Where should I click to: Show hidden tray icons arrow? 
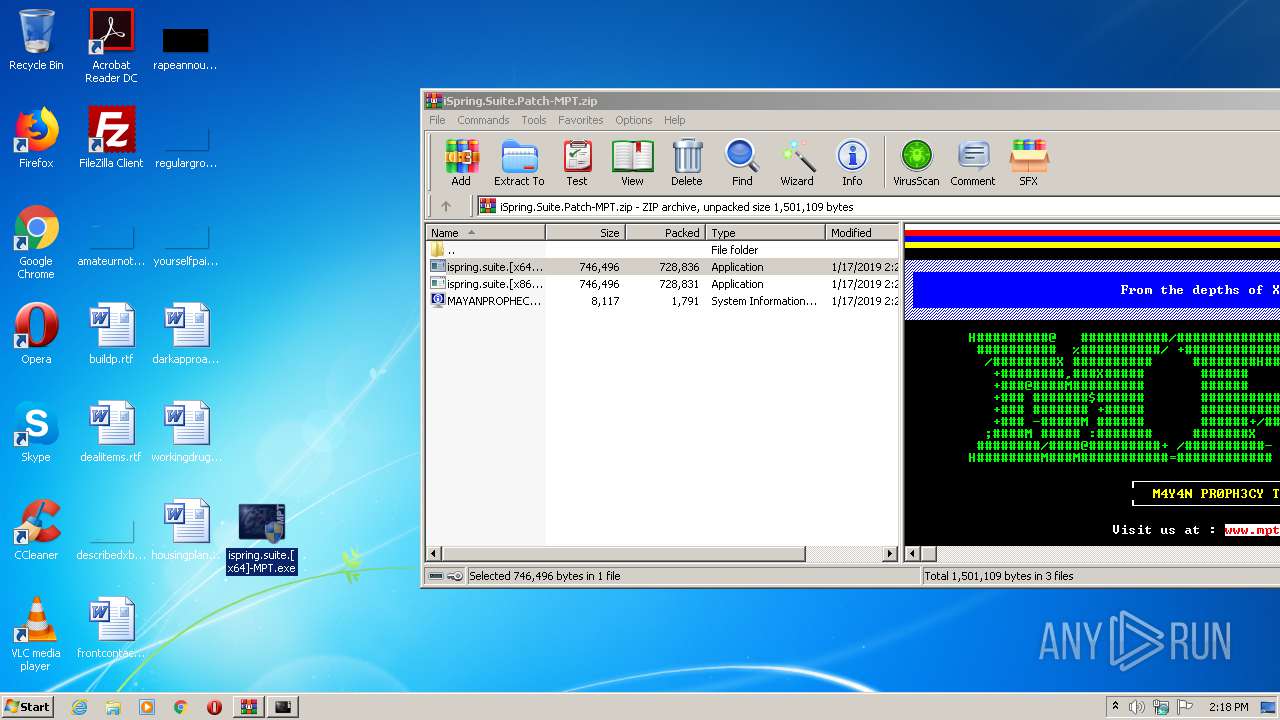click(x=1116, y=707)
